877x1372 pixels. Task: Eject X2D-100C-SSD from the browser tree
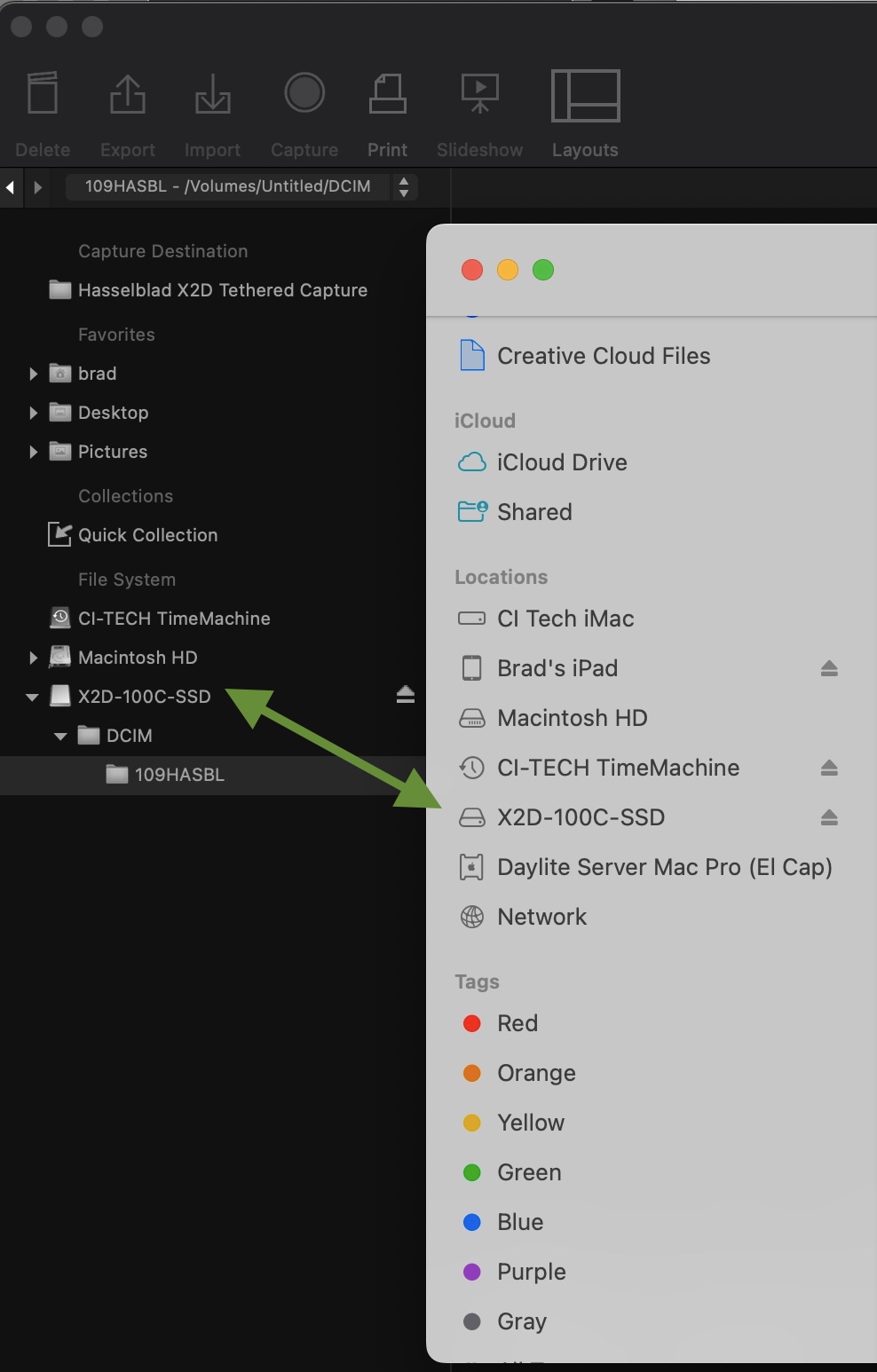coord(406,695)
